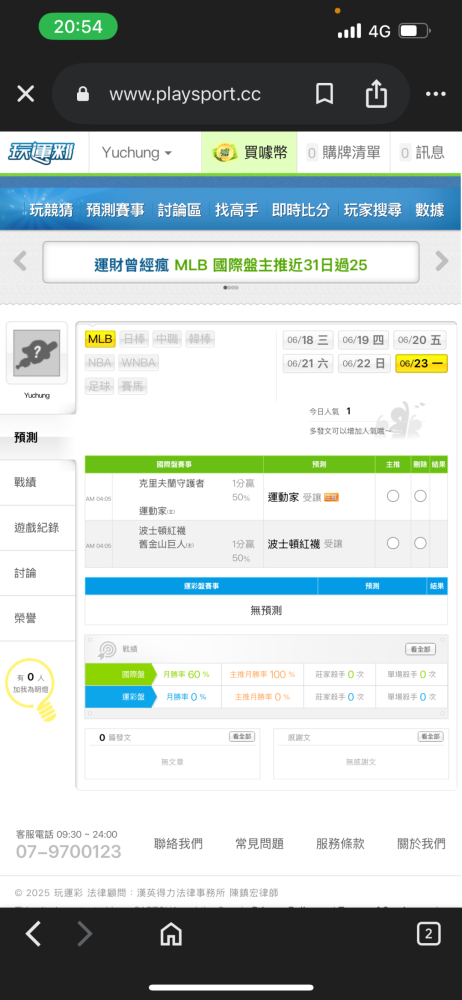Choose date 06/21 六

point(308,364)
